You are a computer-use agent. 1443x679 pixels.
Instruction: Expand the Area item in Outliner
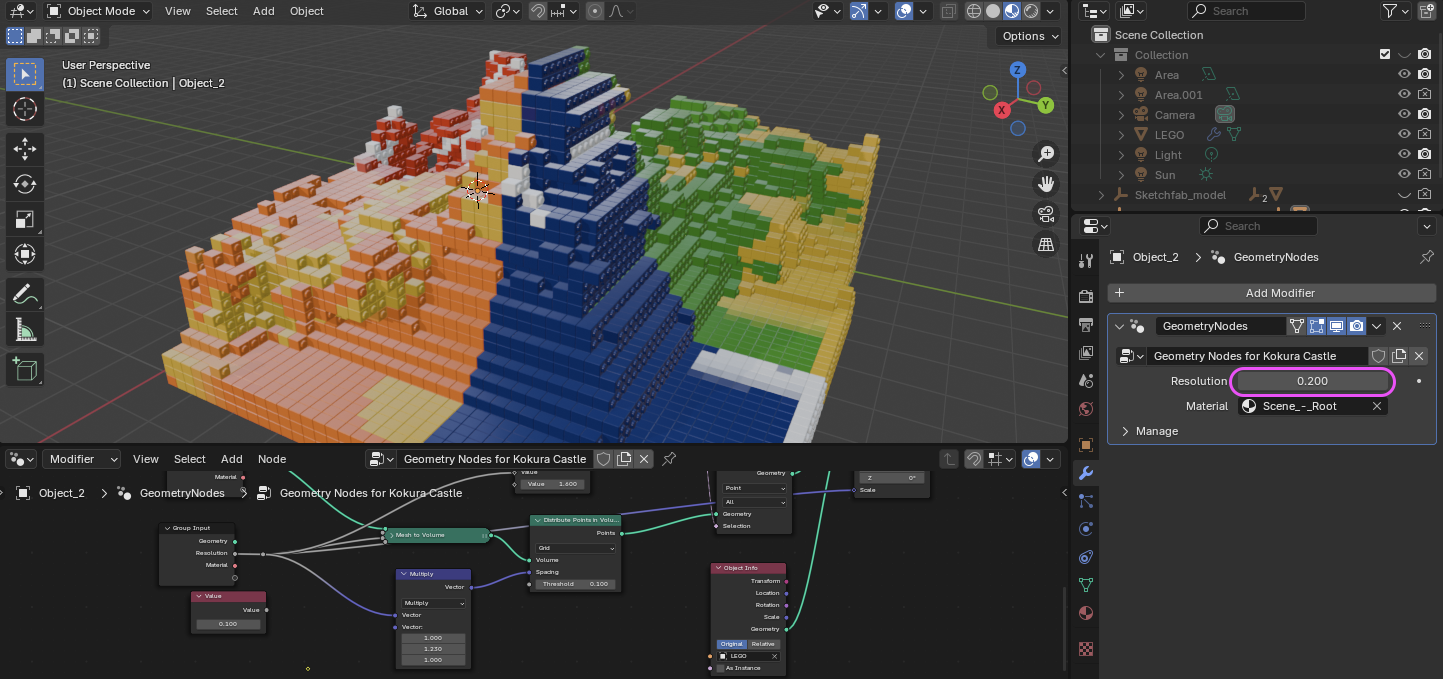coord(1121,75)
